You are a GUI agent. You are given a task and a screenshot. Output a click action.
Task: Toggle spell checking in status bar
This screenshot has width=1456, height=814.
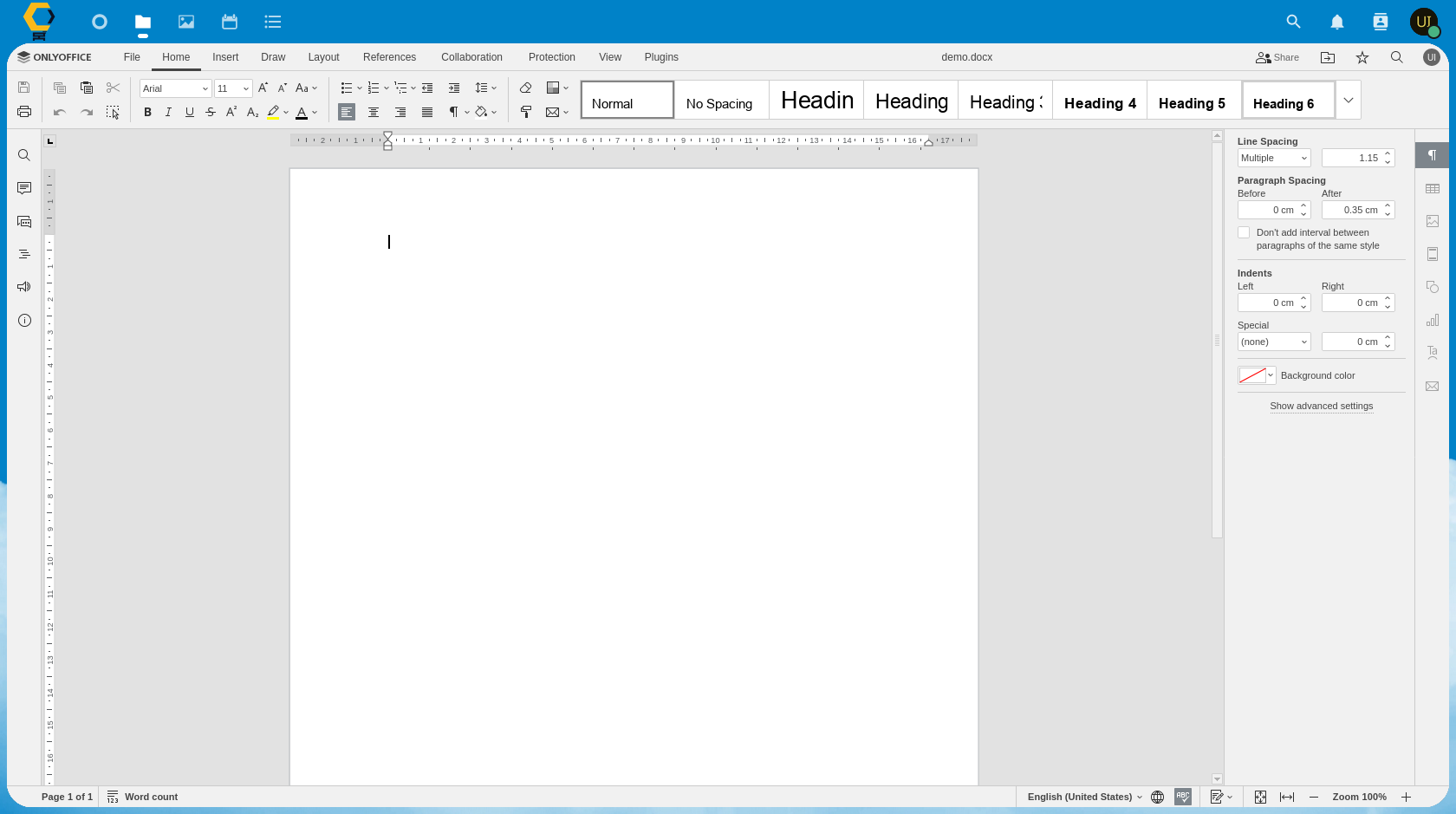pos(1183,797)
